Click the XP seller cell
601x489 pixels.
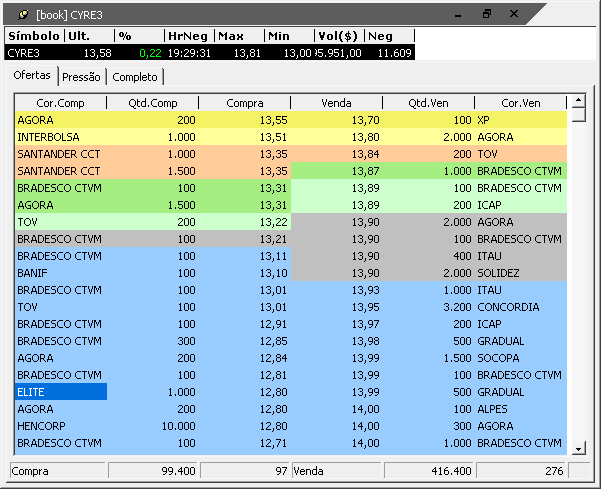click(x=521, y=120)
